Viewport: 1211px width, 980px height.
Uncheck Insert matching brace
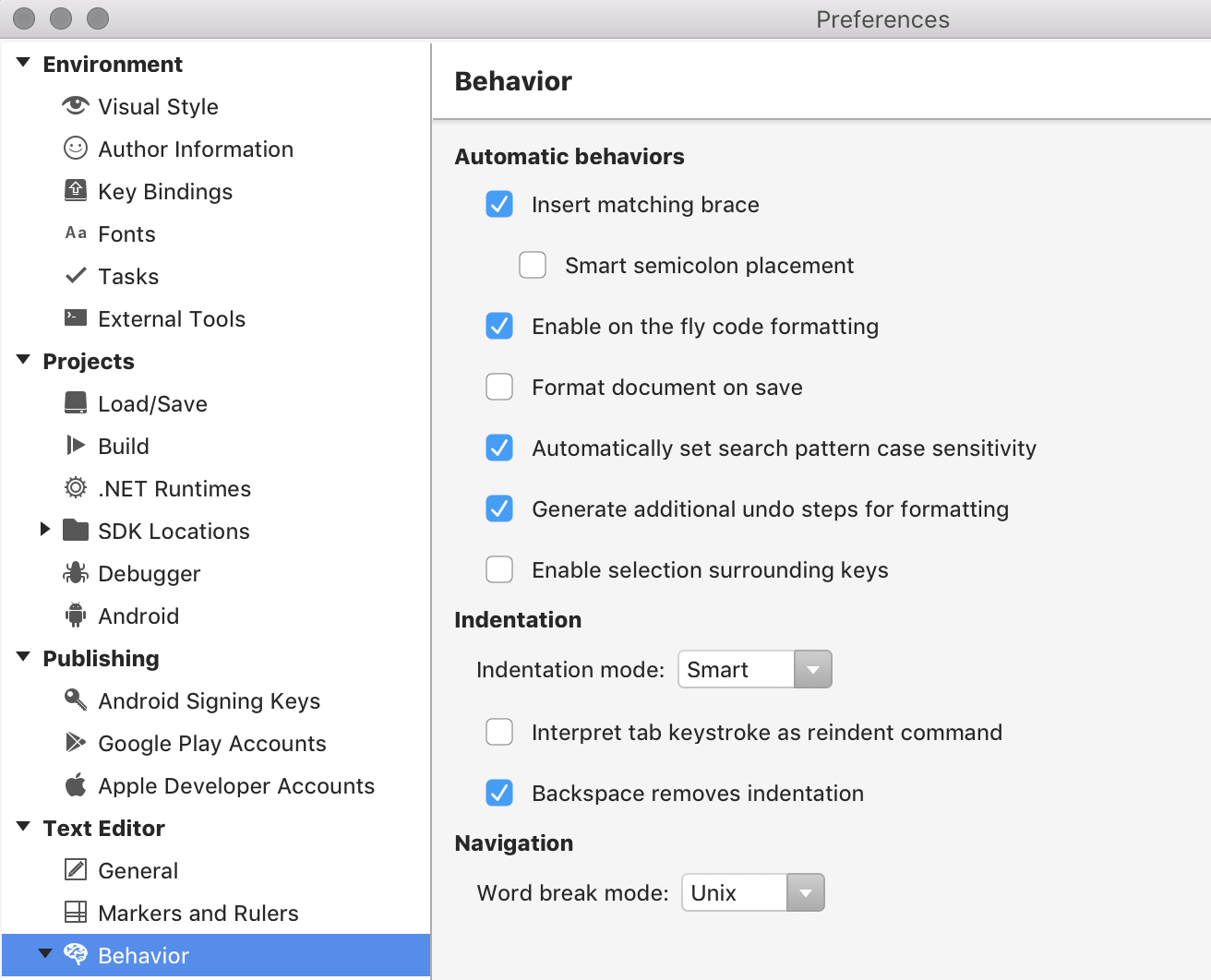point(499,204)
